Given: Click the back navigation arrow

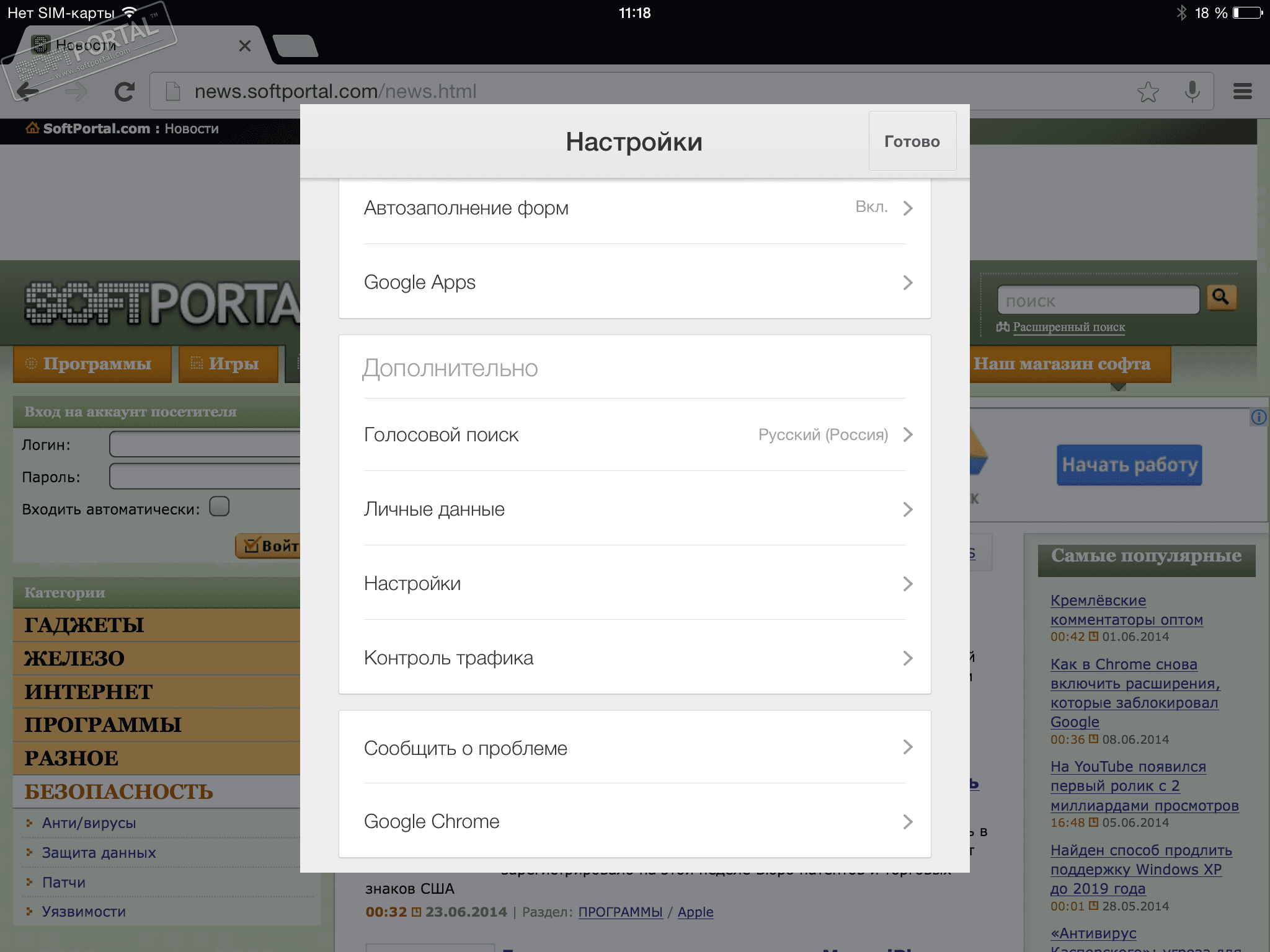Looking at the screenshot, I should pyautogui.click(x=27, y=92).
